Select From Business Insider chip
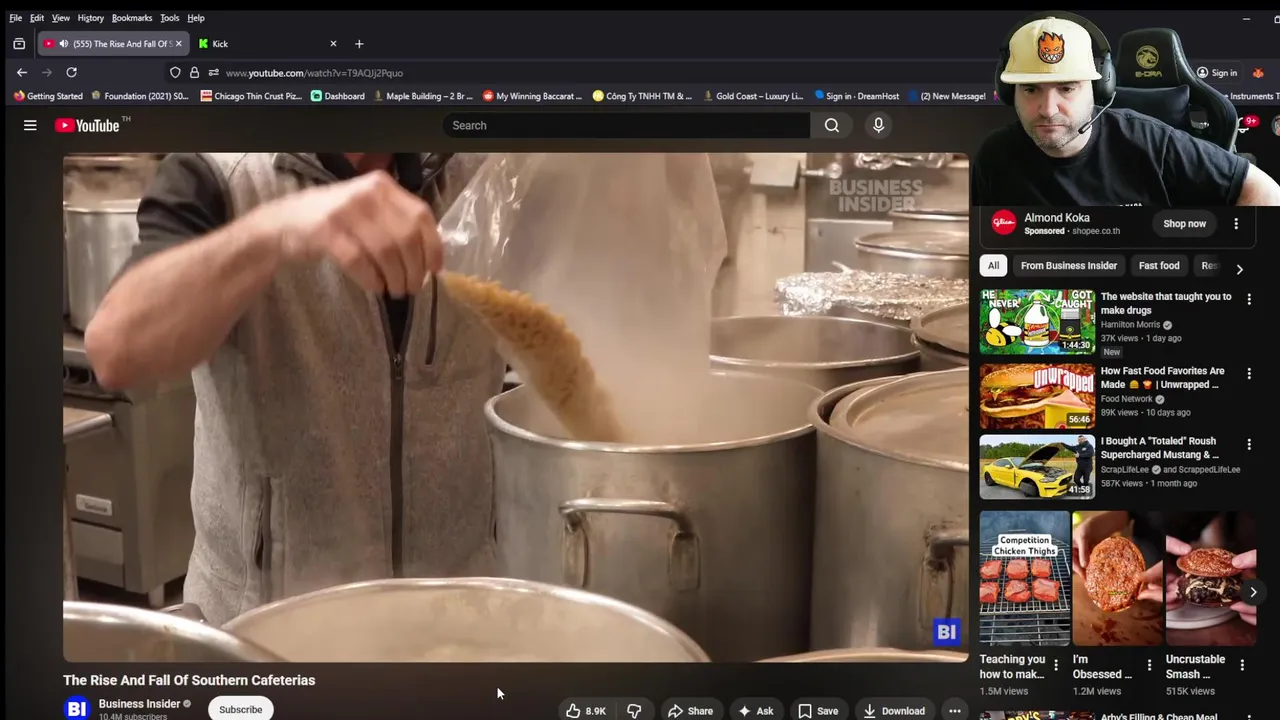This screenshot has height=720, width=1280. click(x=1069, y=266)
